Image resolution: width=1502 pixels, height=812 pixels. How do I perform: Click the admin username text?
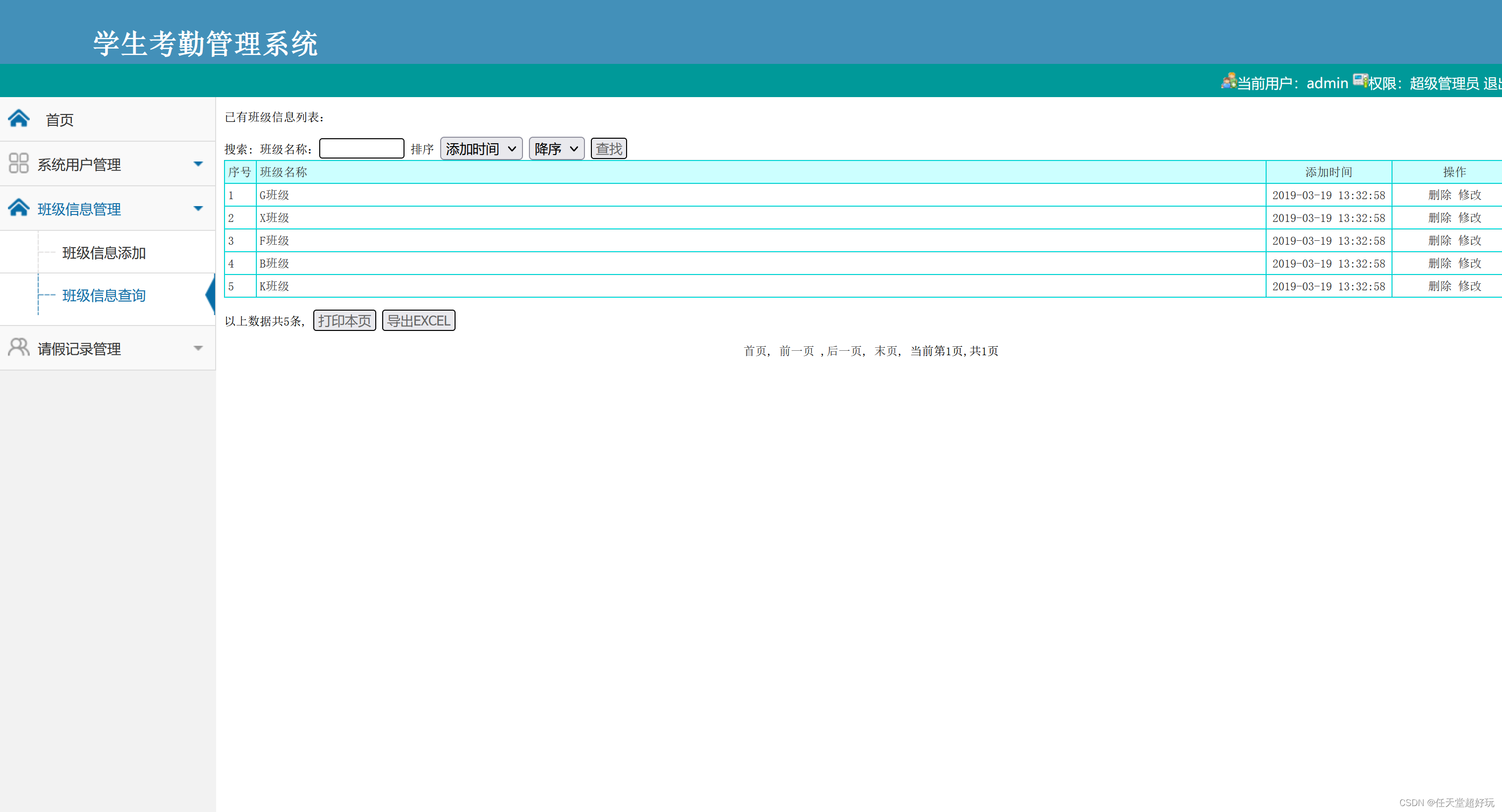point(1327,83)
